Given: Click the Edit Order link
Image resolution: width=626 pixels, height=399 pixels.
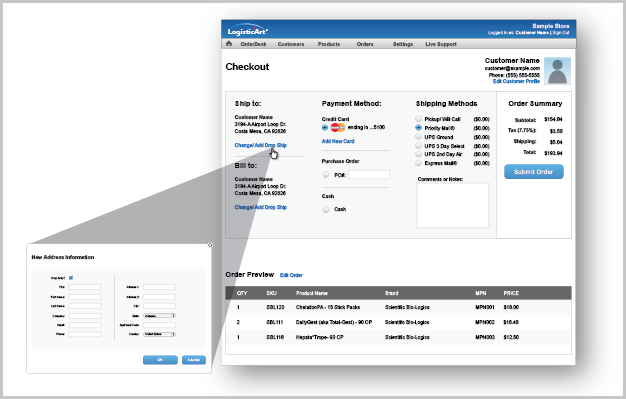Looking at the screenshot, I should click(291, 275).
